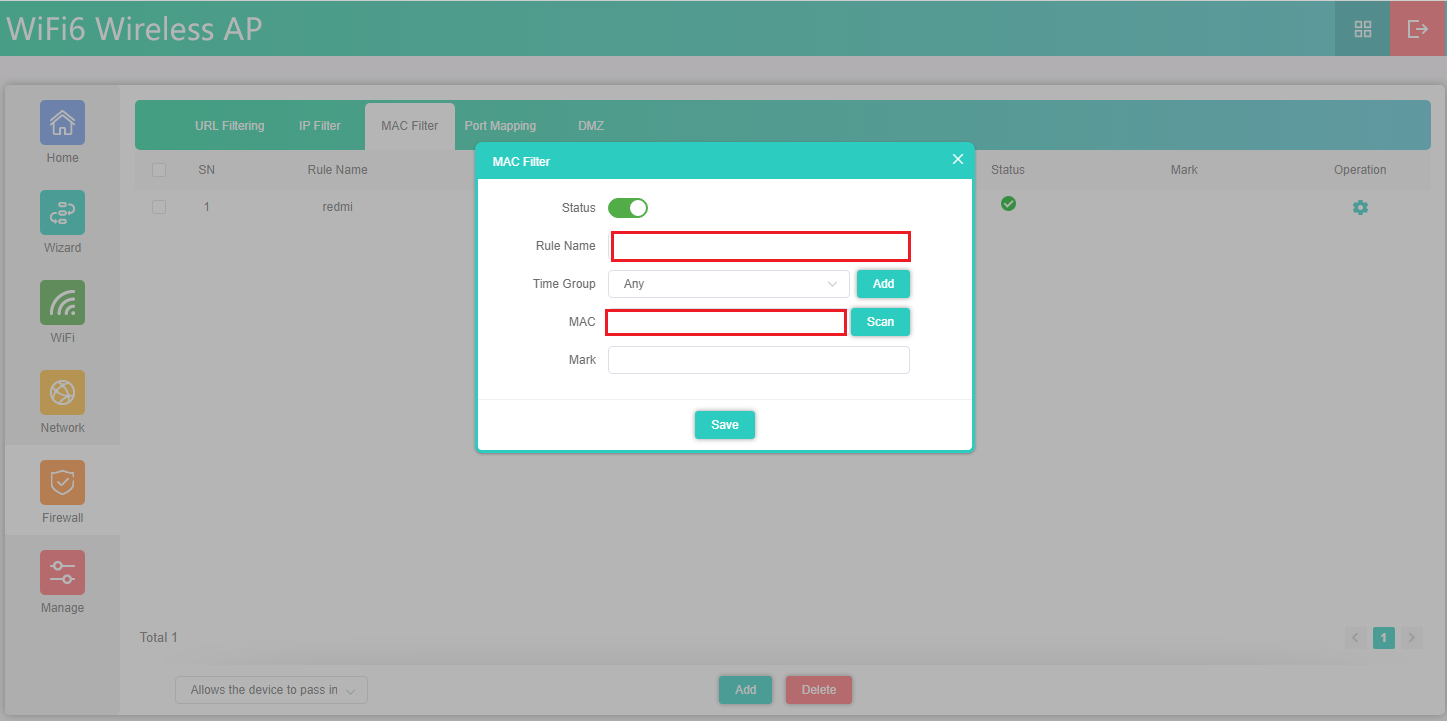This screenshot has width=1447, height=721.
Task: Check the checkbox for redmi row
Action: tap(159, 207)
